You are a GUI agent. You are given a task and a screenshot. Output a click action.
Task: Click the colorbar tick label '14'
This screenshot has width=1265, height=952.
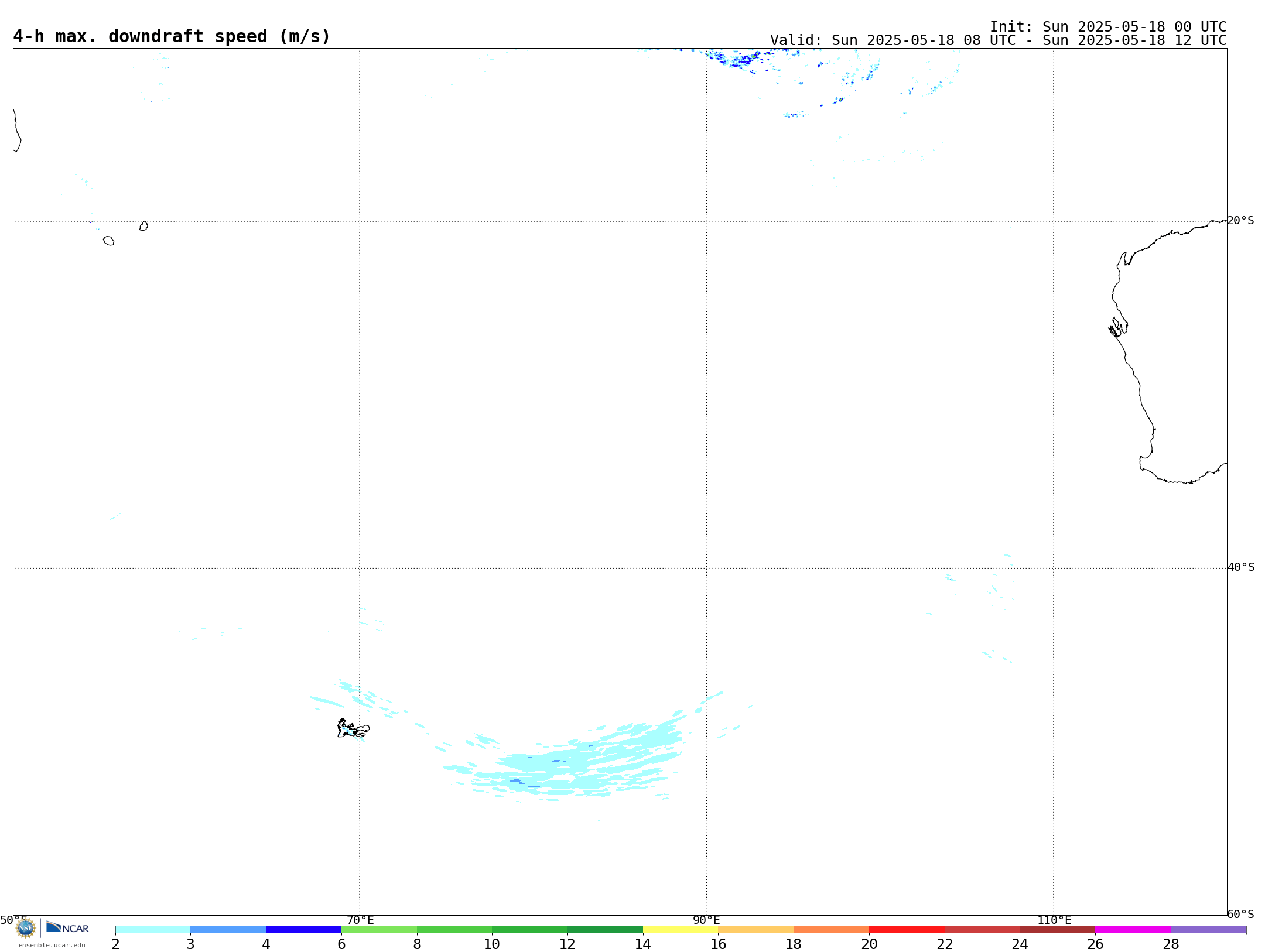tap(643, 944)
